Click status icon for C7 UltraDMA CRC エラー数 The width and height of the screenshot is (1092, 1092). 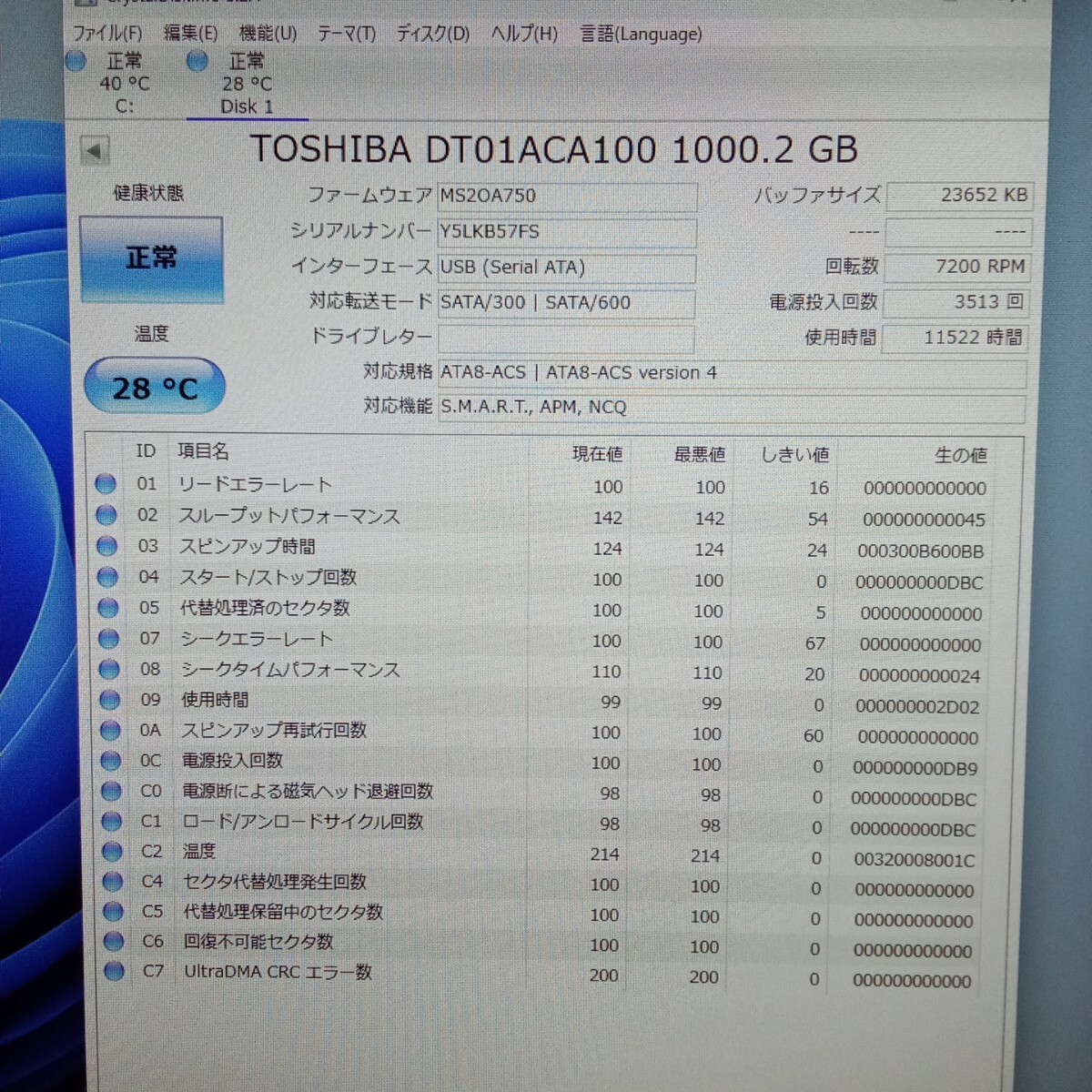pos(114,972)
